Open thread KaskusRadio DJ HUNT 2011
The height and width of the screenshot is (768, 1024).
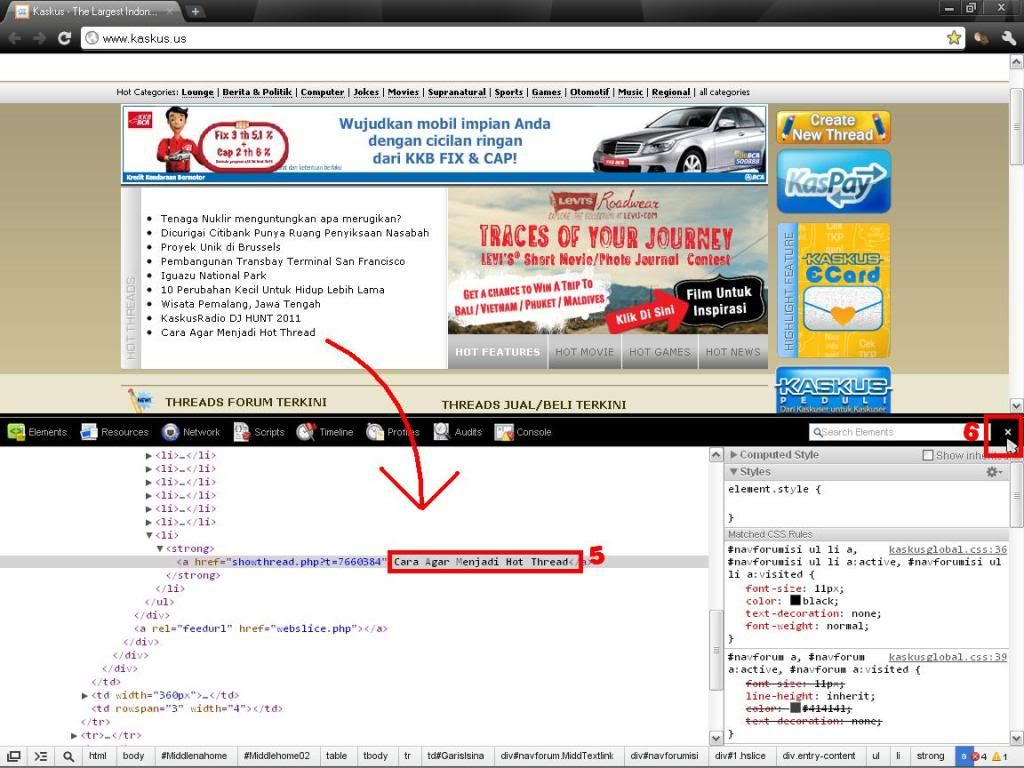point(231,318)
